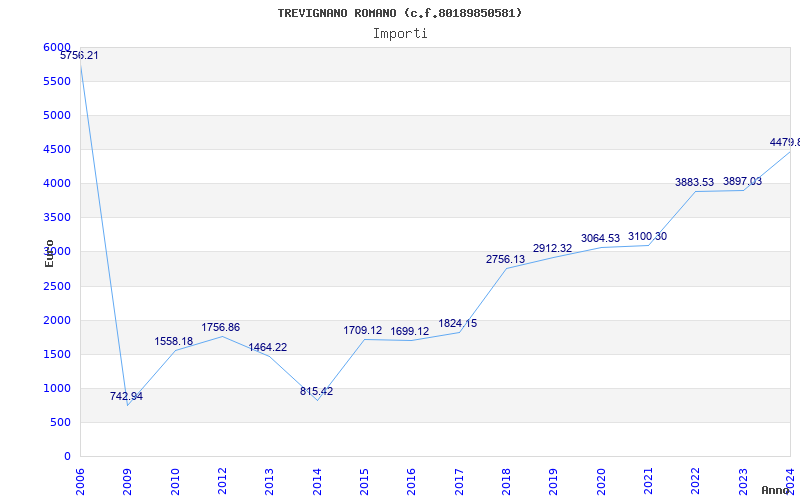Viewport: 800px width, 500px height.
Task: Select the 1824.15 data label
Action: pyautogui.click(x=458, y=323)
